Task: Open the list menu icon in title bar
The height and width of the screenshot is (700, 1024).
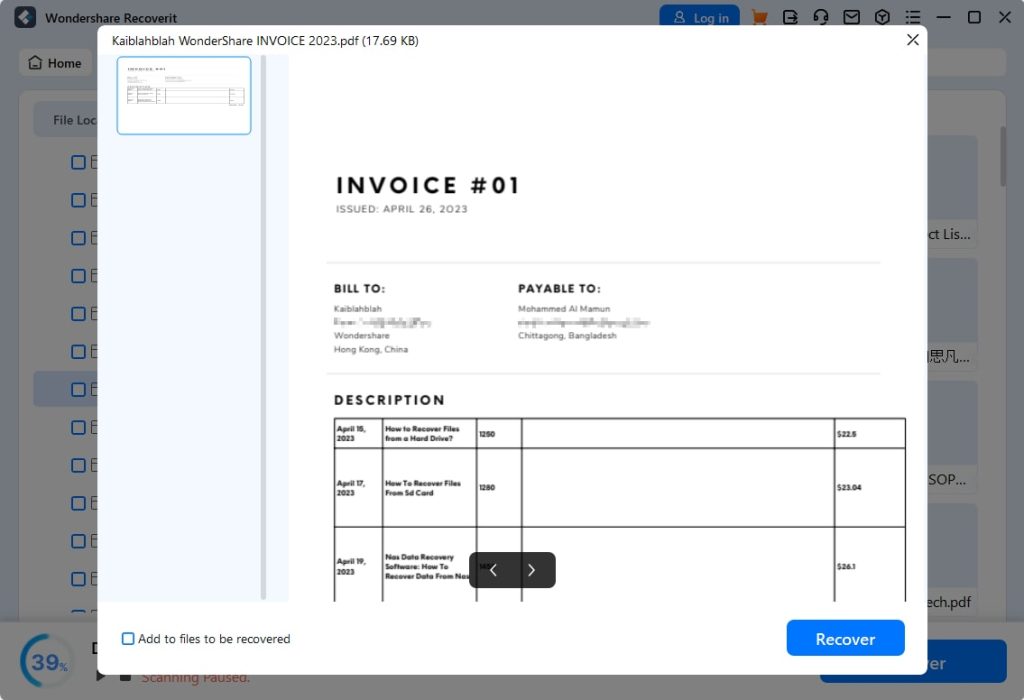Action: click(913, 17)
